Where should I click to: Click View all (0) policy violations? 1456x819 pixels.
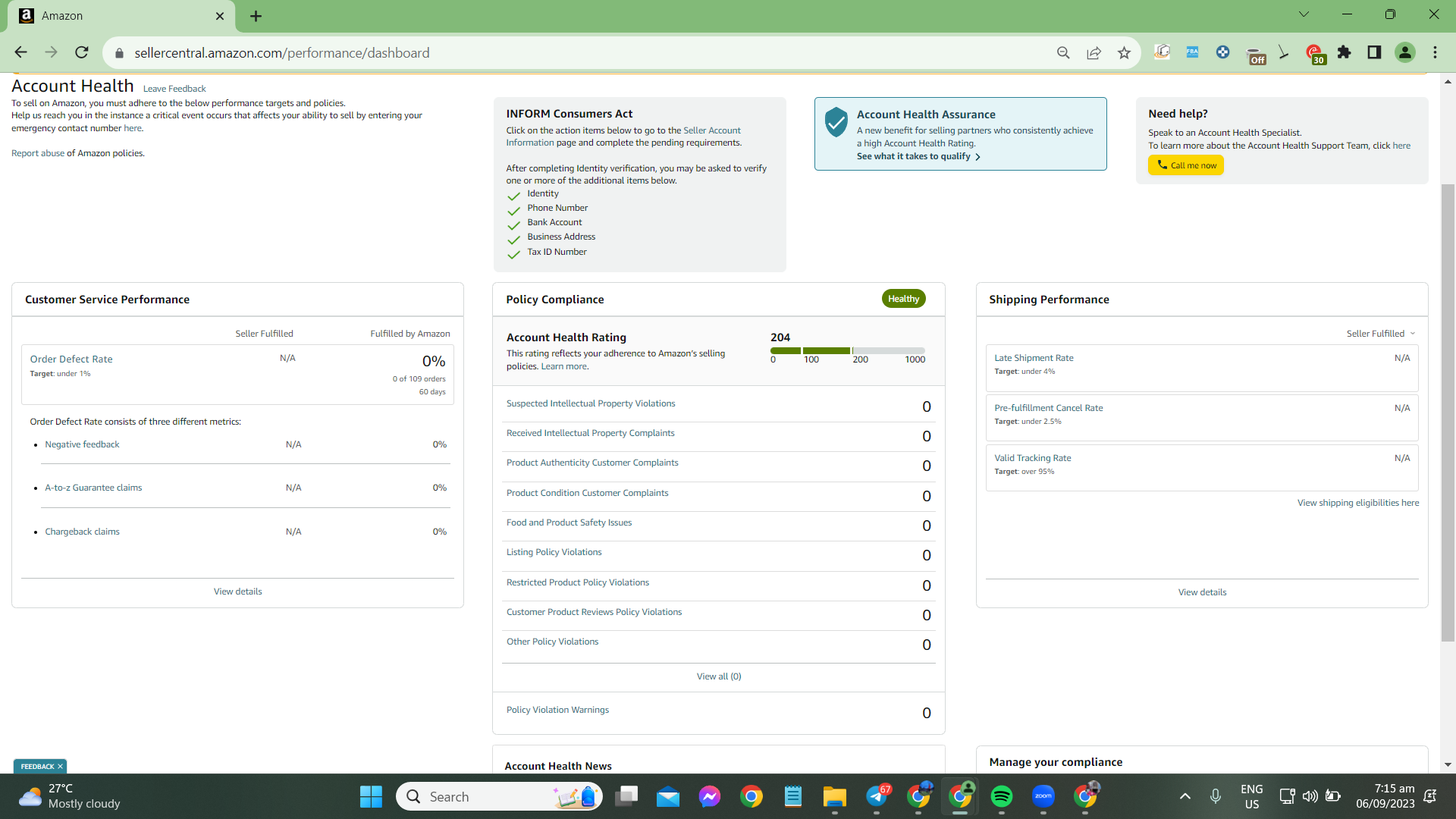click(719, 676)
